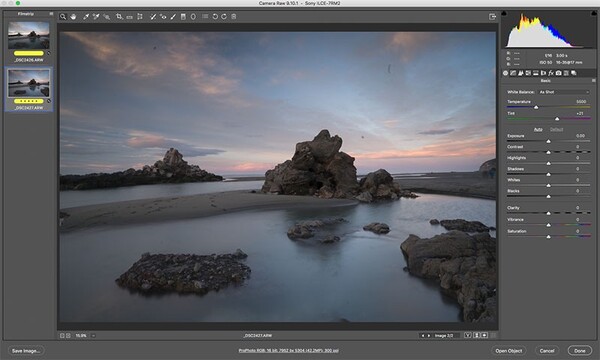The width and height of the screenshot is (600, 360).
Task: Click zoom in plus button
Action: (x=68, y=336)
